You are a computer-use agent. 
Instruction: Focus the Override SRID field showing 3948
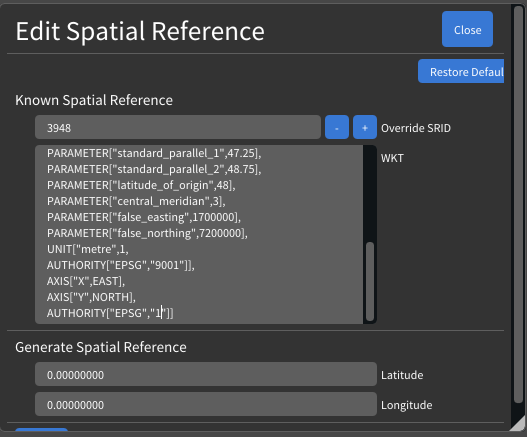coord(178,127)
